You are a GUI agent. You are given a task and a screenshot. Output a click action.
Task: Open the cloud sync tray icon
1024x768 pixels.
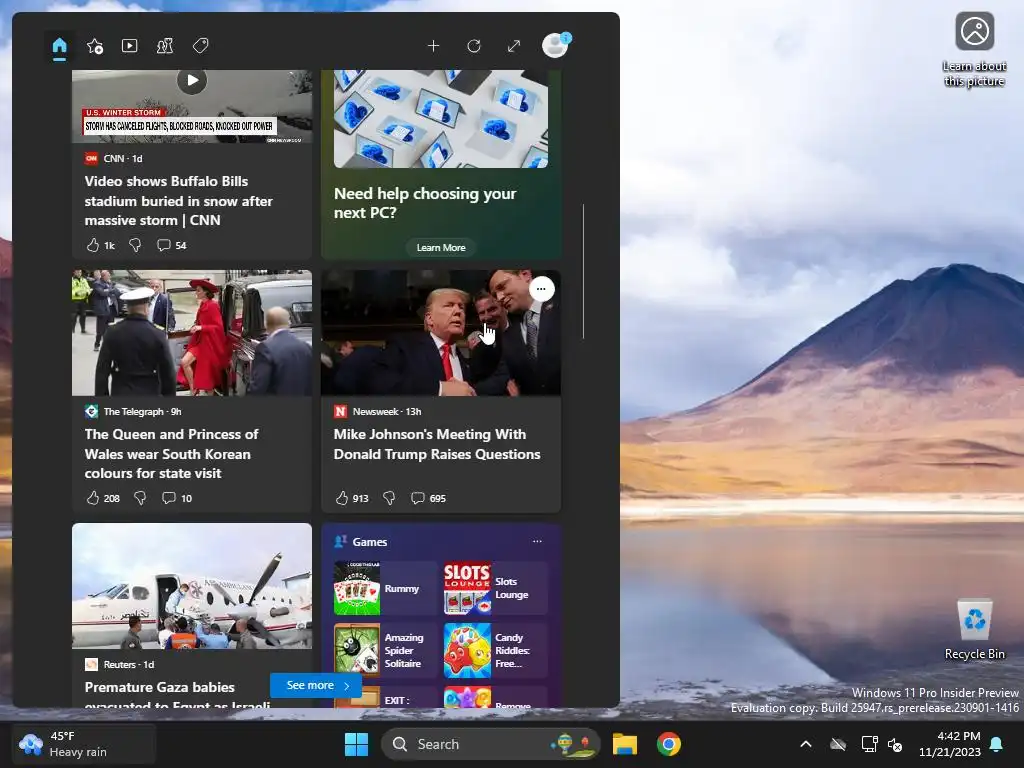click(838, 744)
